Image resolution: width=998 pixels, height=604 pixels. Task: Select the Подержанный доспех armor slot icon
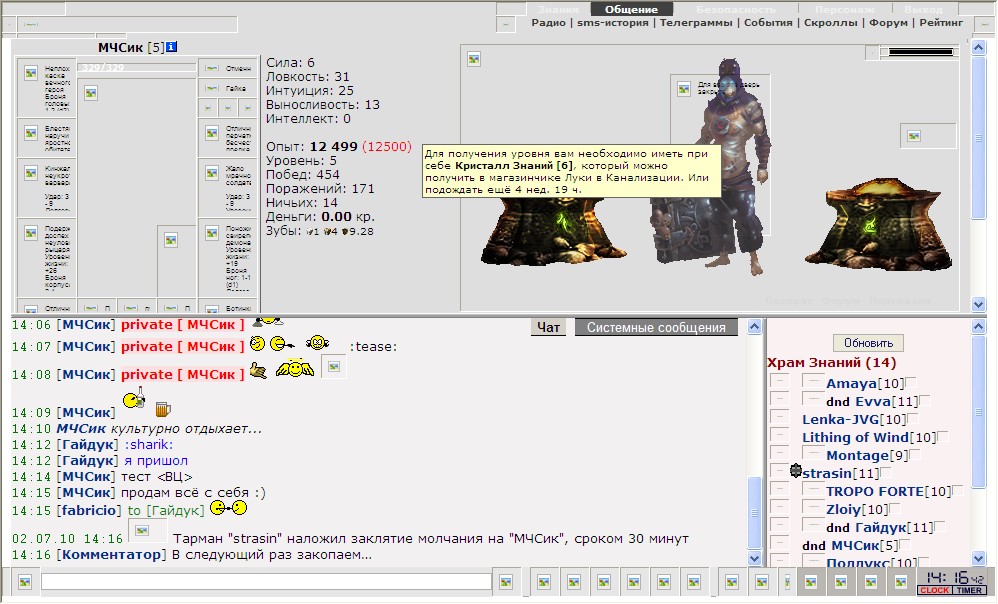tap(31, 234)
